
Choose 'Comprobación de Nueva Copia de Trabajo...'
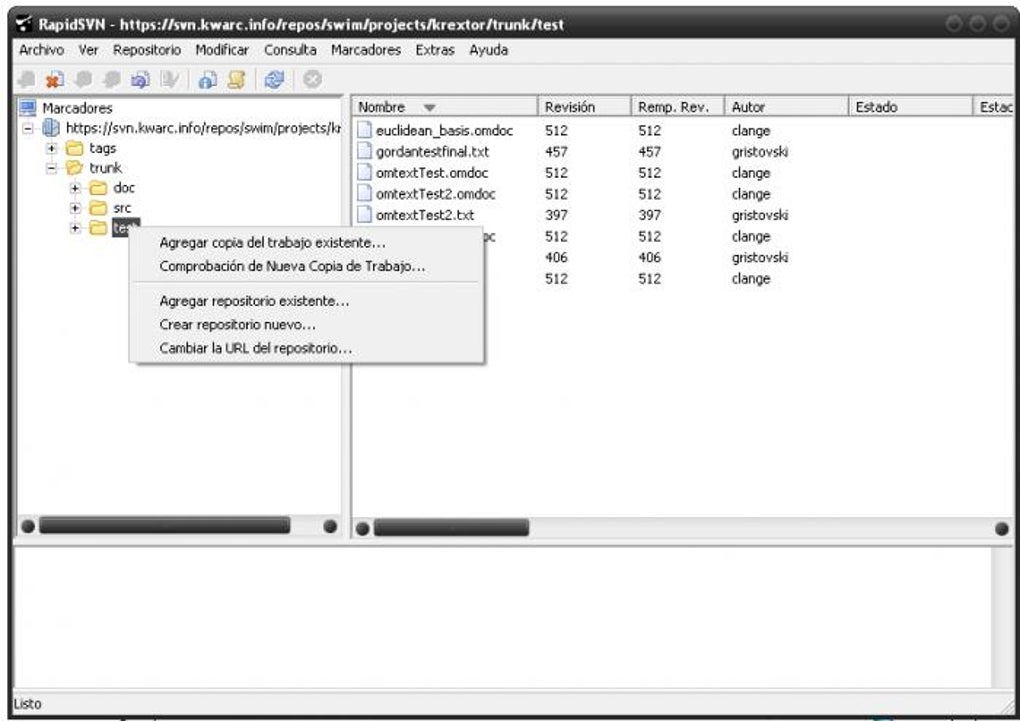click(307, 266)
